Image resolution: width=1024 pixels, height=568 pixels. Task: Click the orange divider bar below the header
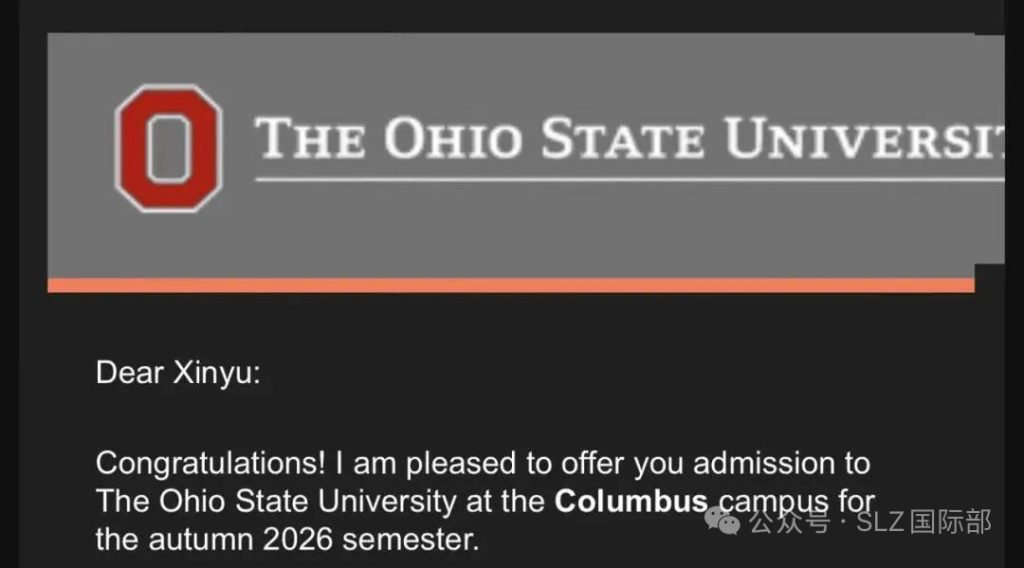(x=510, y=285)
